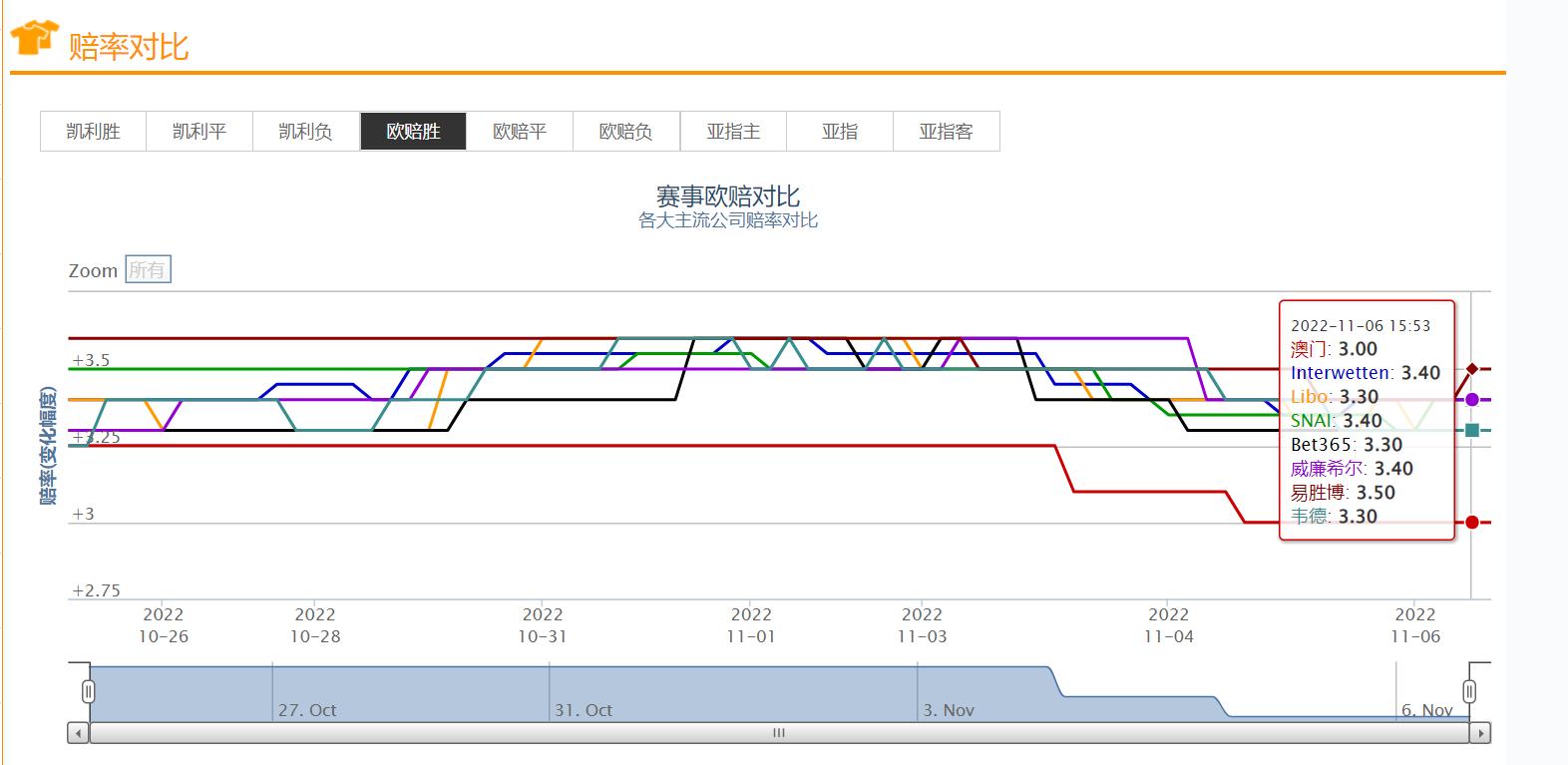Image resolution: width=1568 pixels, height=765 pixels.
Task: Click the navigator scrollbar left arrow
Action: tap(78, 733)
